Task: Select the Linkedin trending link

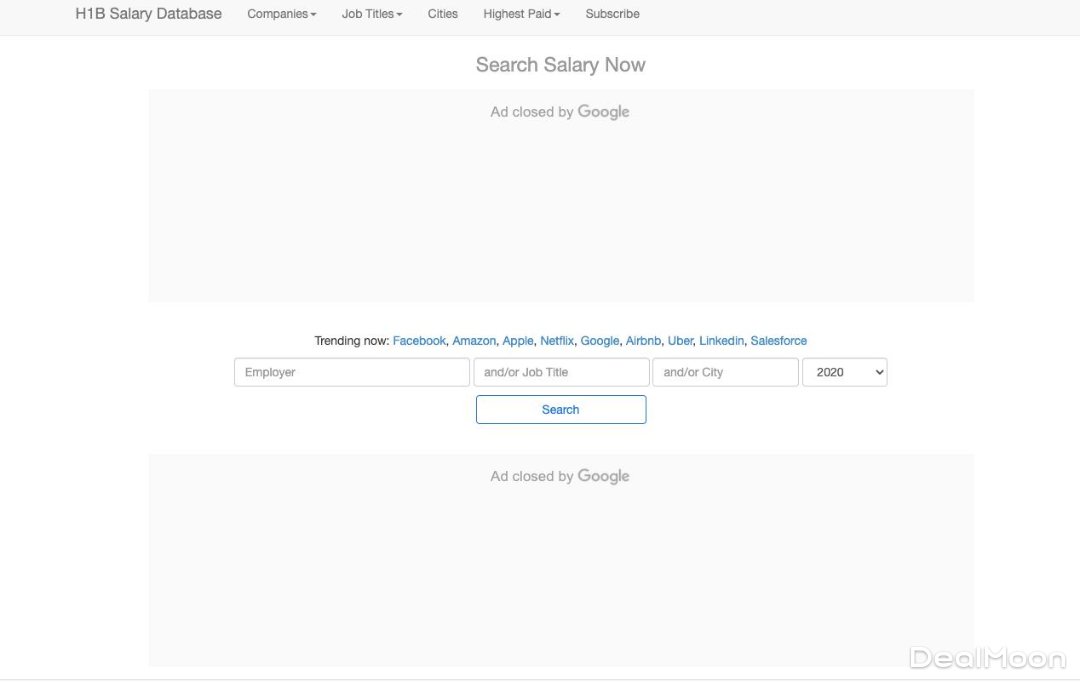Action: pyautogui.click(x=721, y=341)
